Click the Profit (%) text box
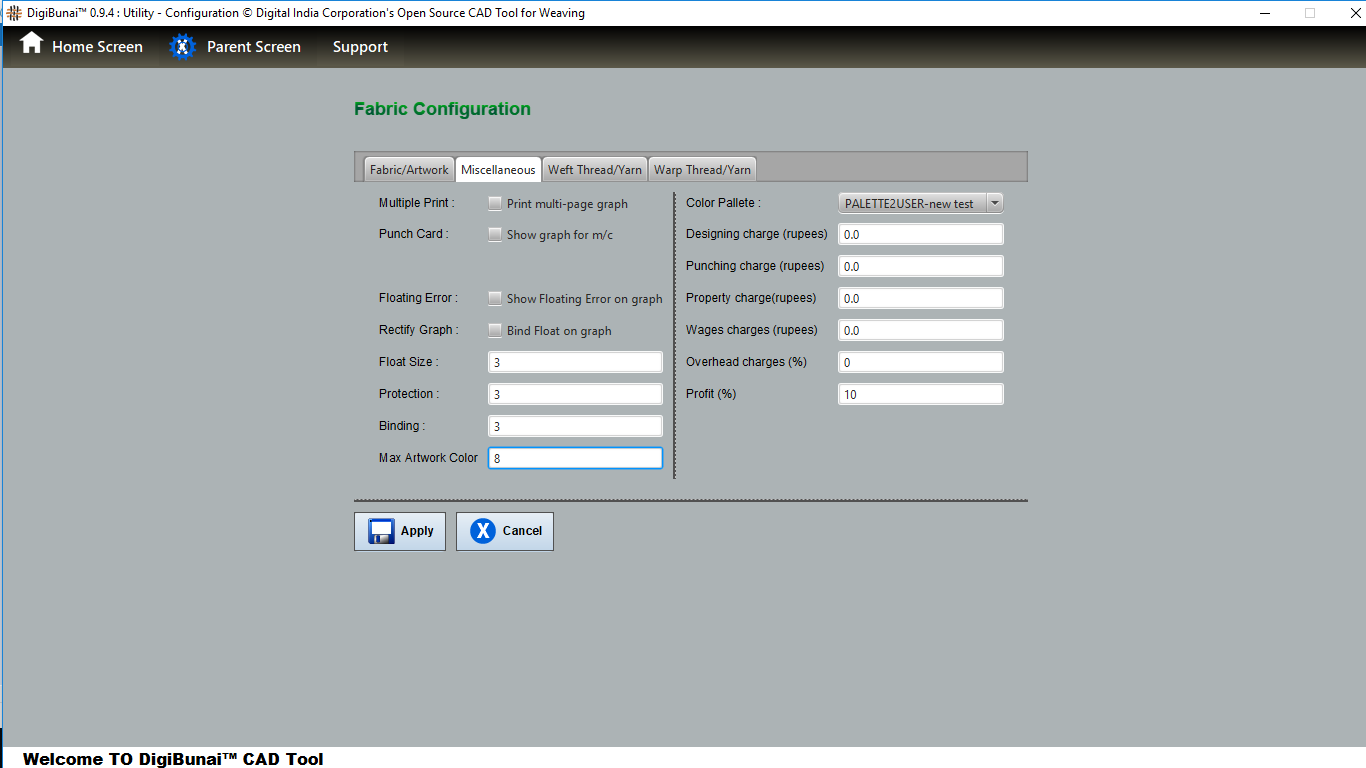Image resolution: width=1366 pixels, height=768 pixels. 920,394
